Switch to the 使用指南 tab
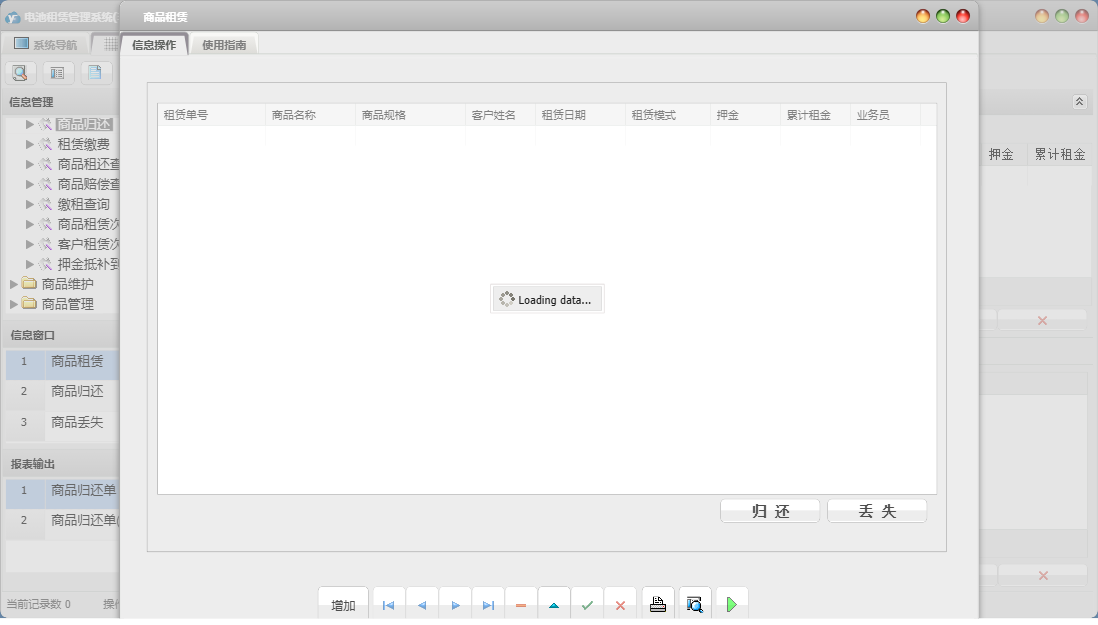This screenshot has height=625, width=1098. (x=224, y=45)
